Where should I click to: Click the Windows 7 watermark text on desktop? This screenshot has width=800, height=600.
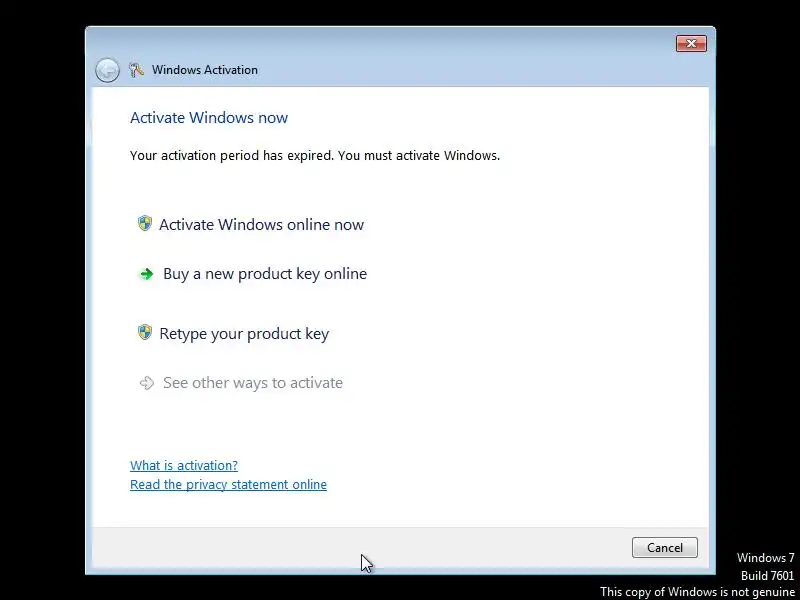765,558
